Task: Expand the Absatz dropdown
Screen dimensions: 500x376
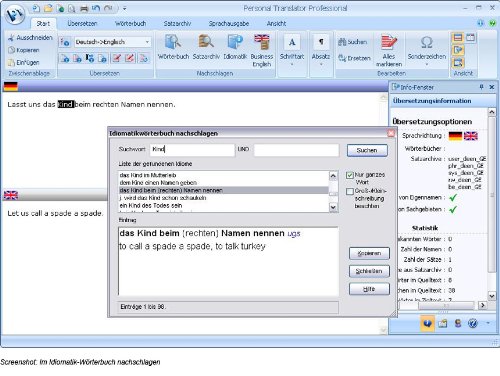Action: pyautogui.click(x=321, y=64)
